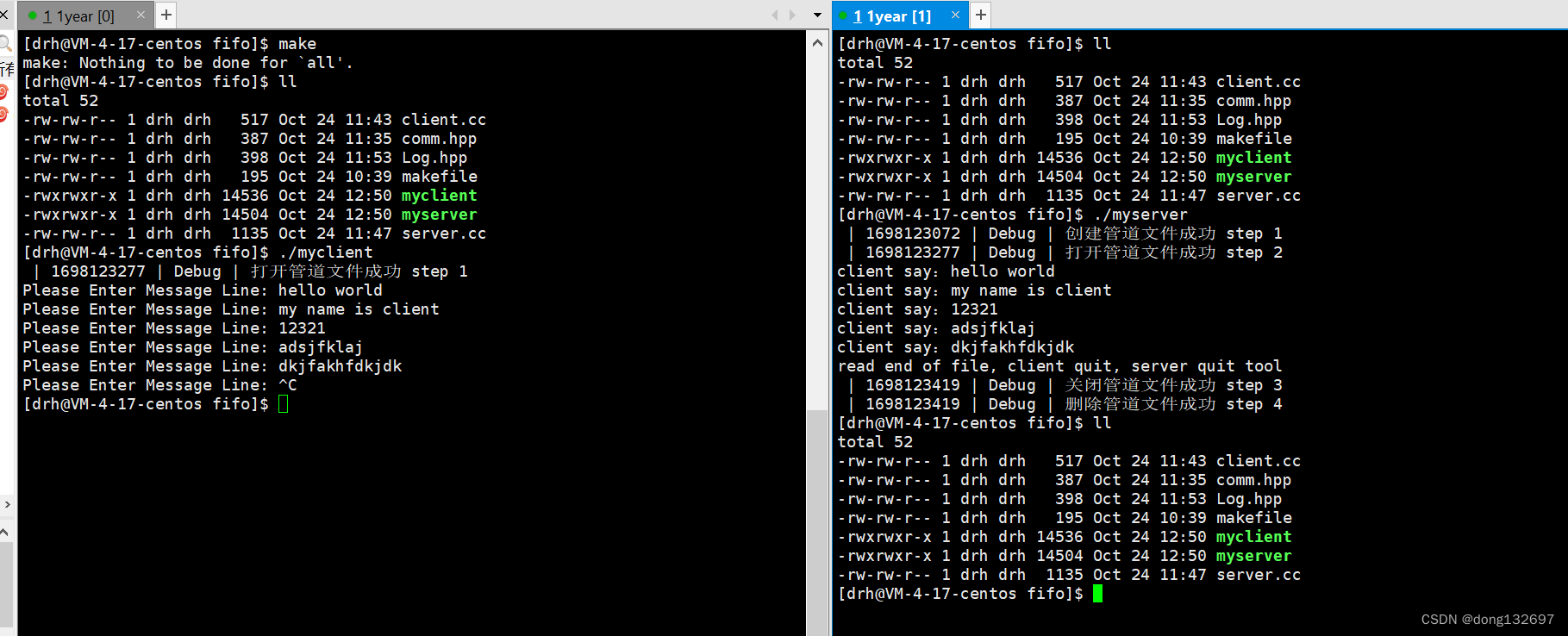Click makefile in the right terminal's first listing
The image size is (1568, 636).
click(1254, 139)
